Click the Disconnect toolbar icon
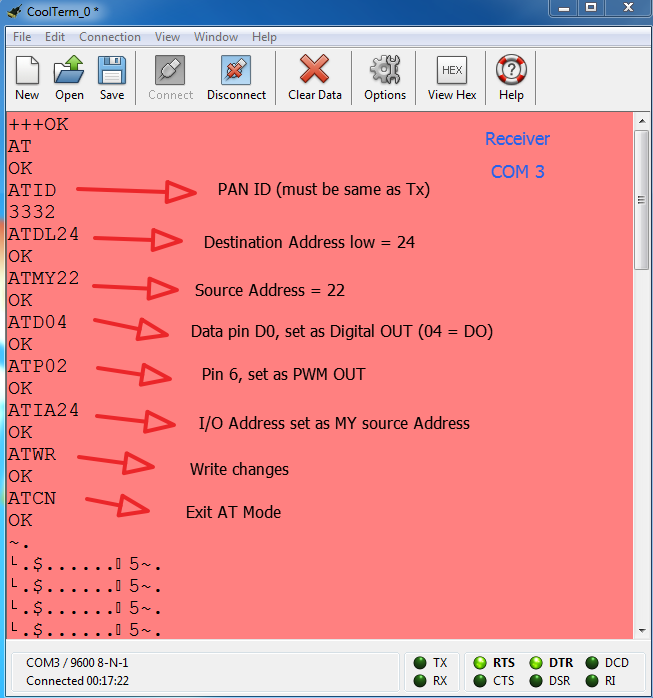 point(236,72)
